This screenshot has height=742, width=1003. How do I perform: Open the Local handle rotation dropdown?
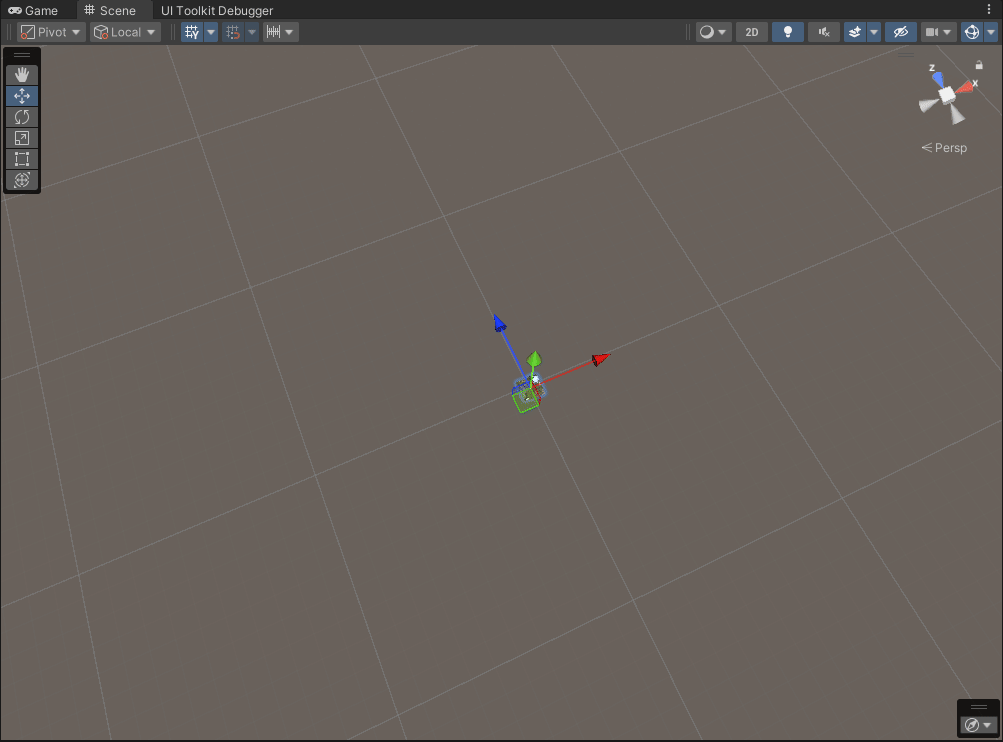coord(125,32)
